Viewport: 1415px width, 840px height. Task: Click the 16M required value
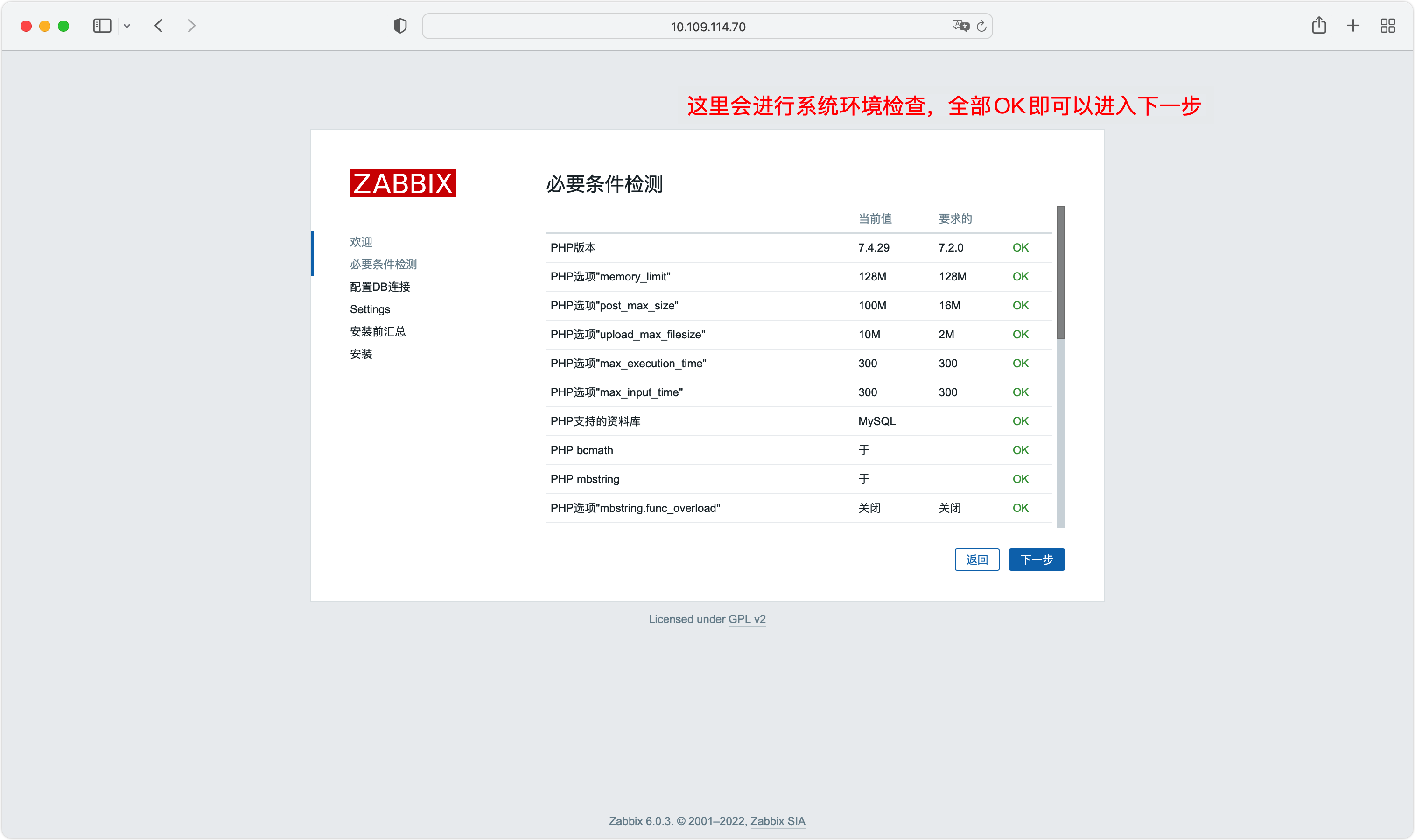coord(949,305)
